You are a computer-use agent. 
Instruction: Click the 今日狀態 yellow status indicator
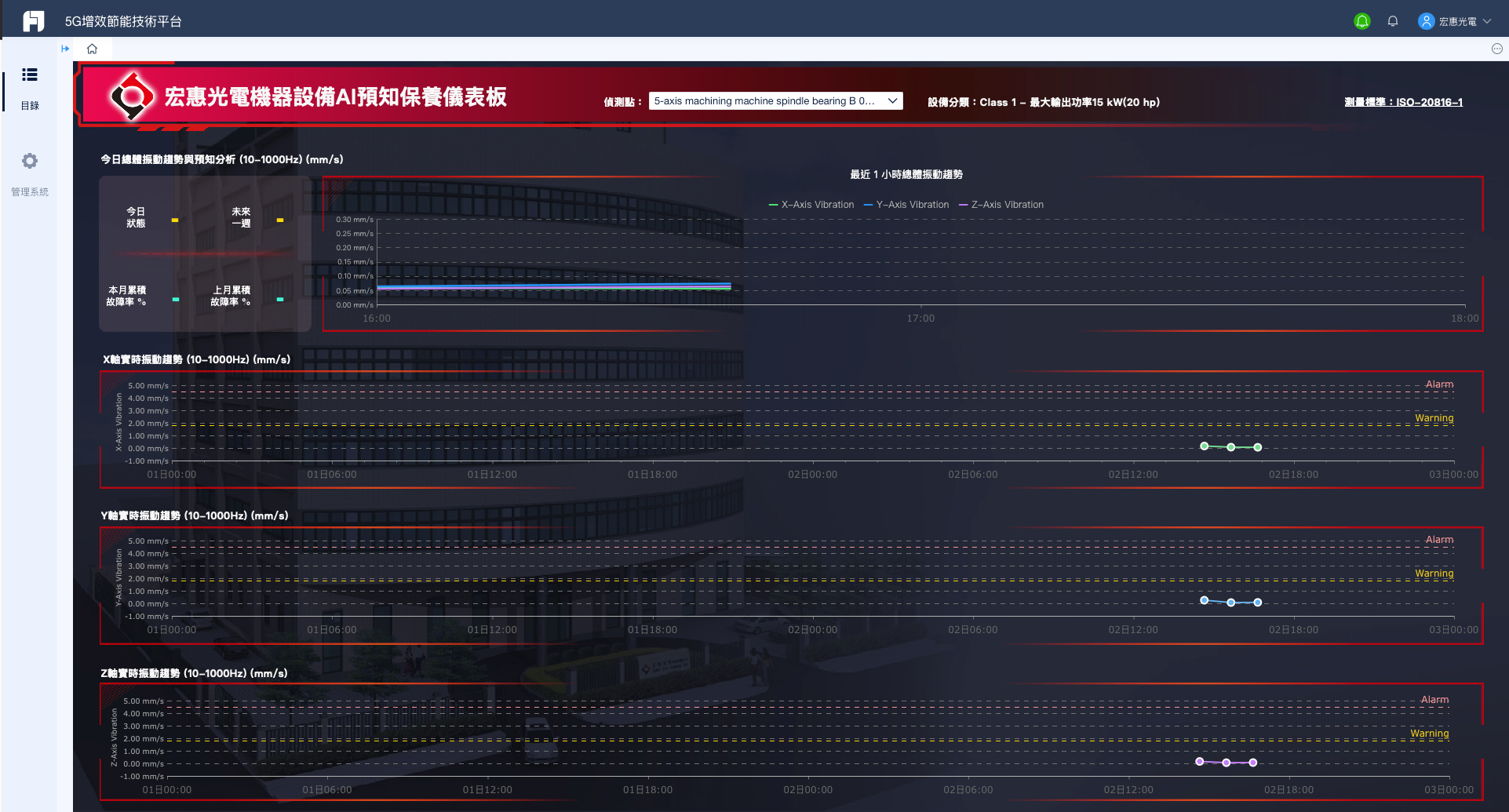(x=175, y=220)
